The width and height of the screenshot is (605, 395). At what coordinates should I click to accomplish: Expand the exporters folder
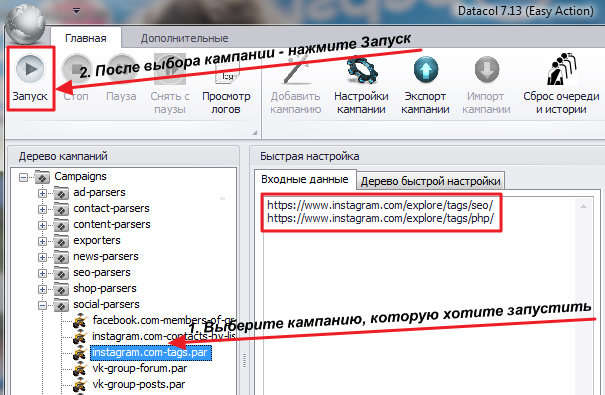42,241
